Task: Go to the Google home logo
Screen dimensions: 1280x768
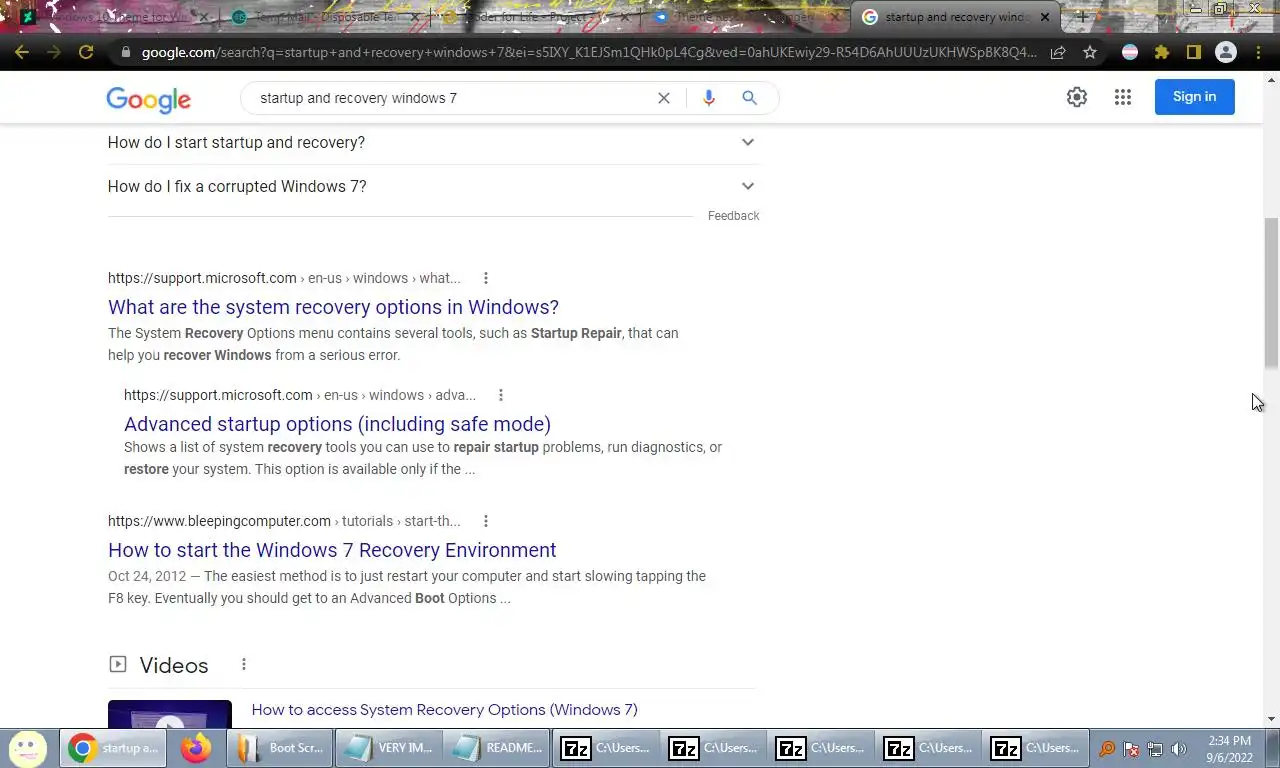Action: pos(148,99)
